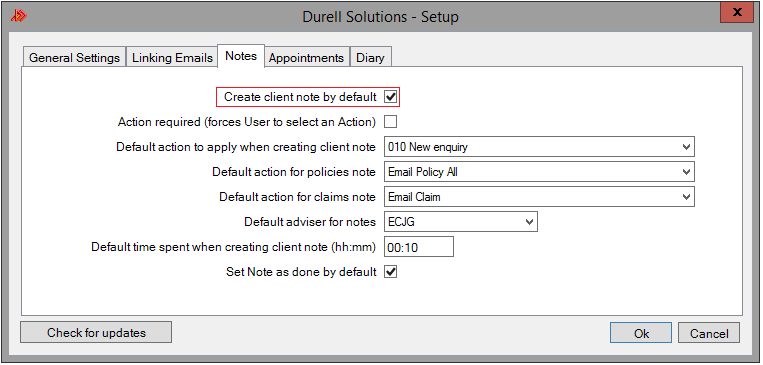Screen dimensions: 763x365
Task: Go to the Appointments tab
Action: click(307, 57)
